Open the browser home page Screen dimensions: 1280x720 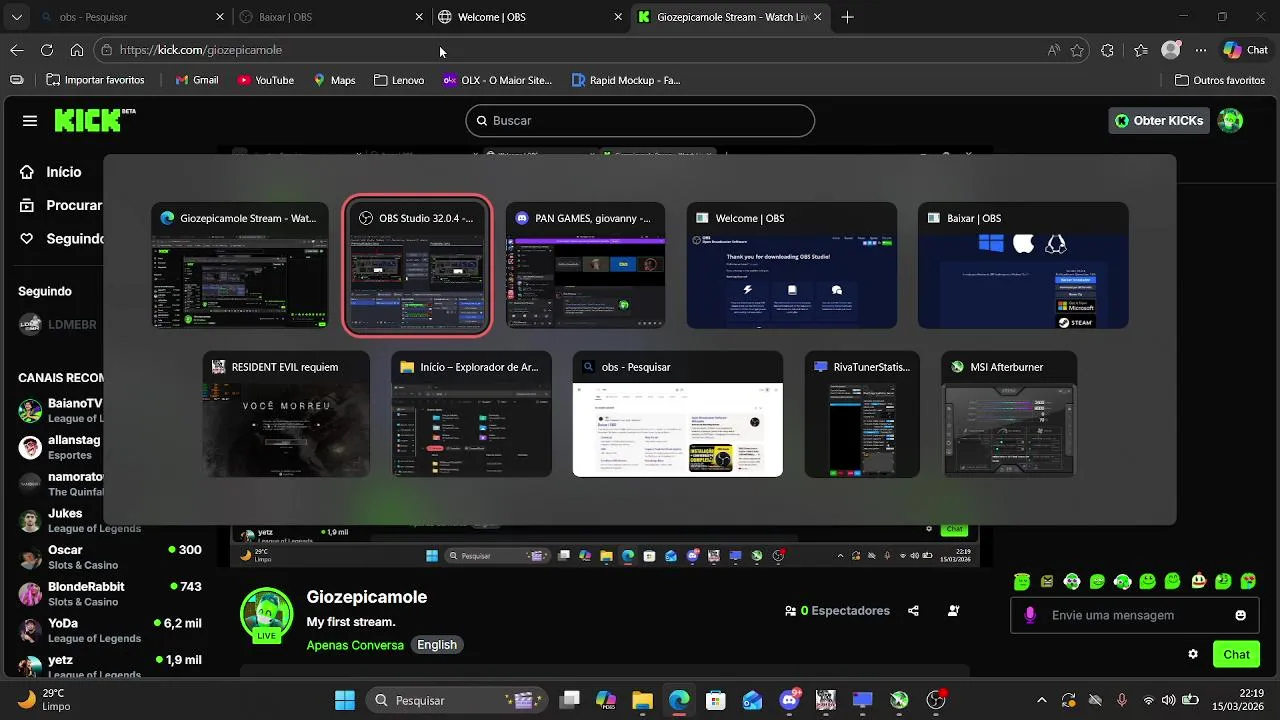tap(77, 50)
